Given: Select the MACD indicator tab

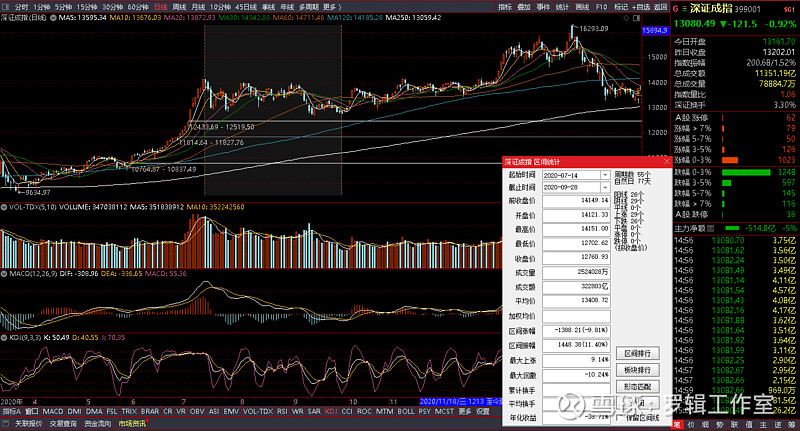Looking at the screenshot, I should coord(52,411).
